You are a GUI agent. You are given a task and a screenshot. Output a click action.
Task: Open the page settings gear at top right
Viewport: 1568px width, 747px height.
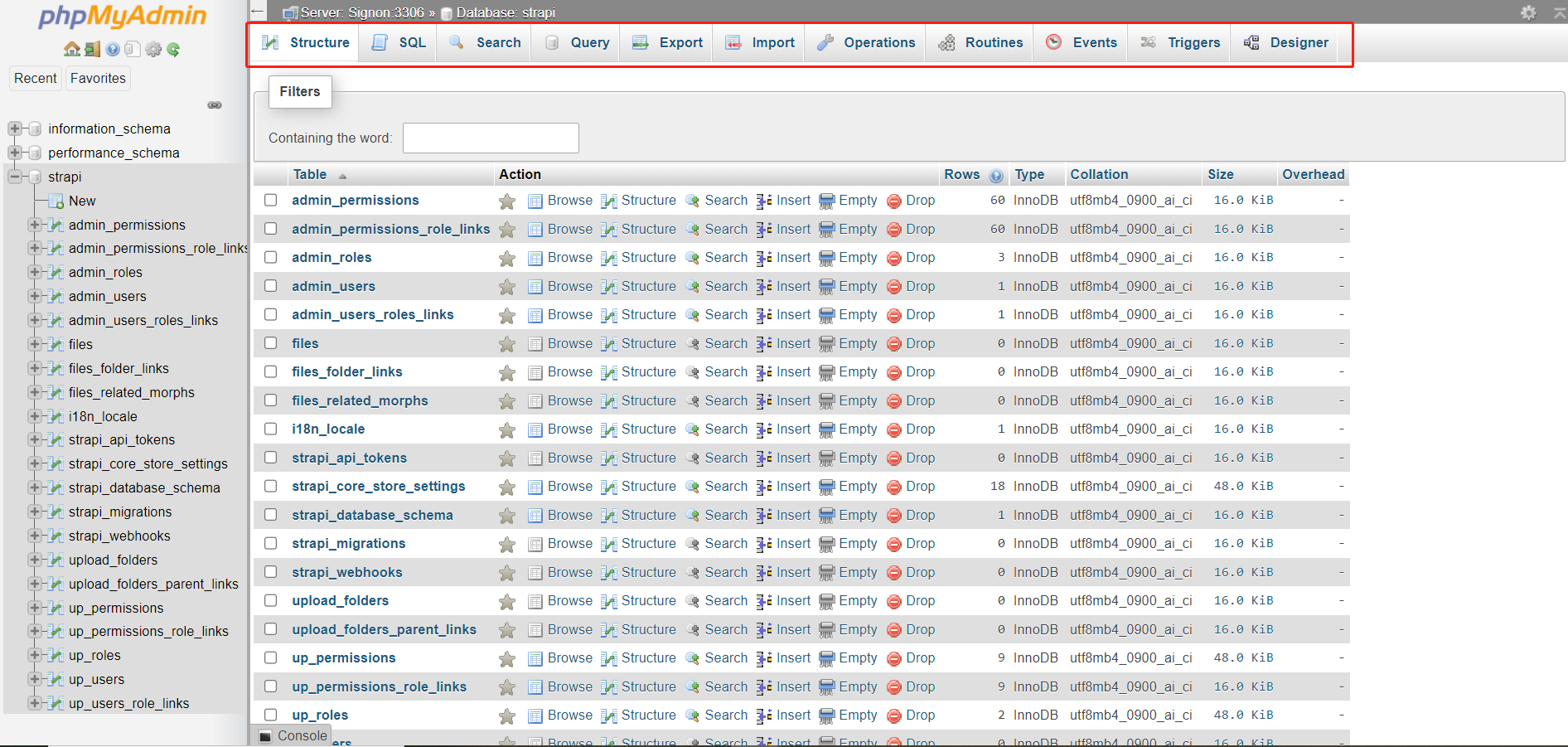point(1528,12)
